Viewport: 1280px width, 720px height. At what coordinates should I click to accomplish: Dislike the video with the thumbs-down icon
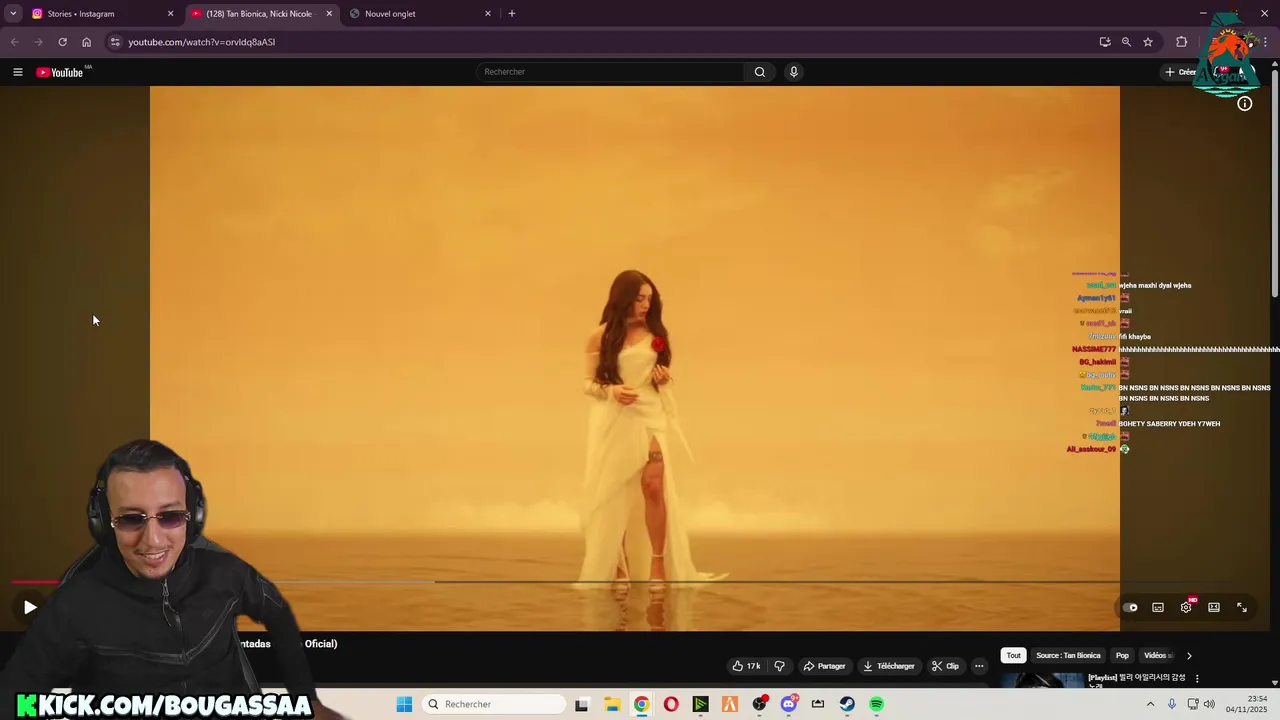780,666
